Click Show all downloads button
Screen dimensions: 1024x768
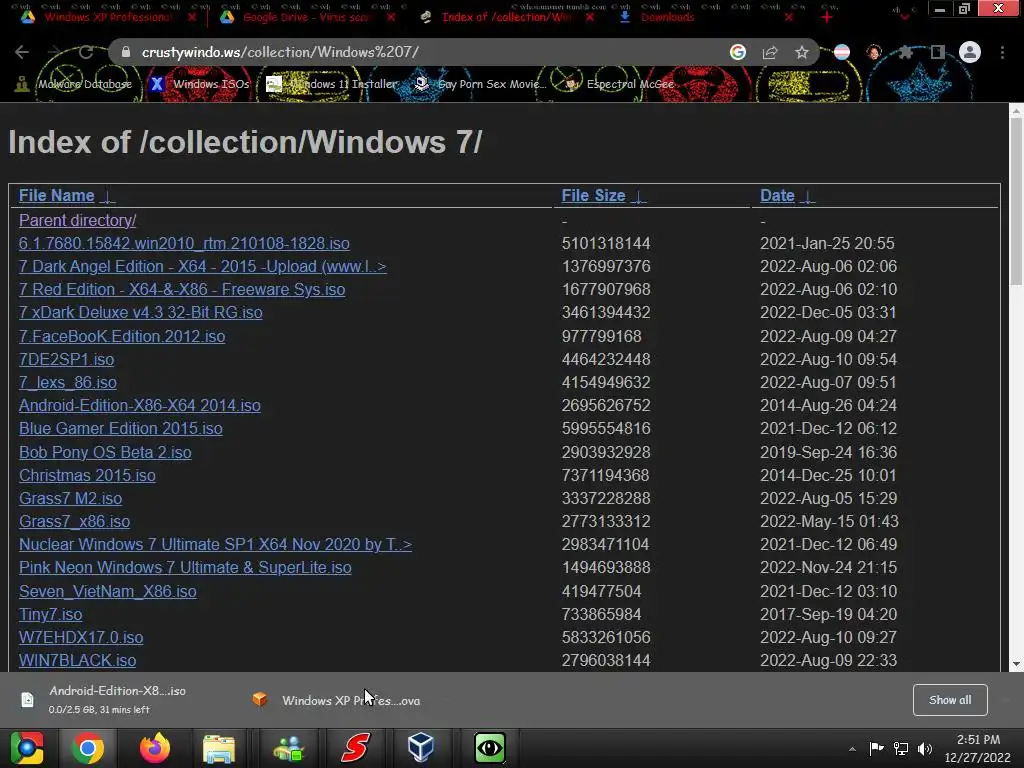coord(950,699)
